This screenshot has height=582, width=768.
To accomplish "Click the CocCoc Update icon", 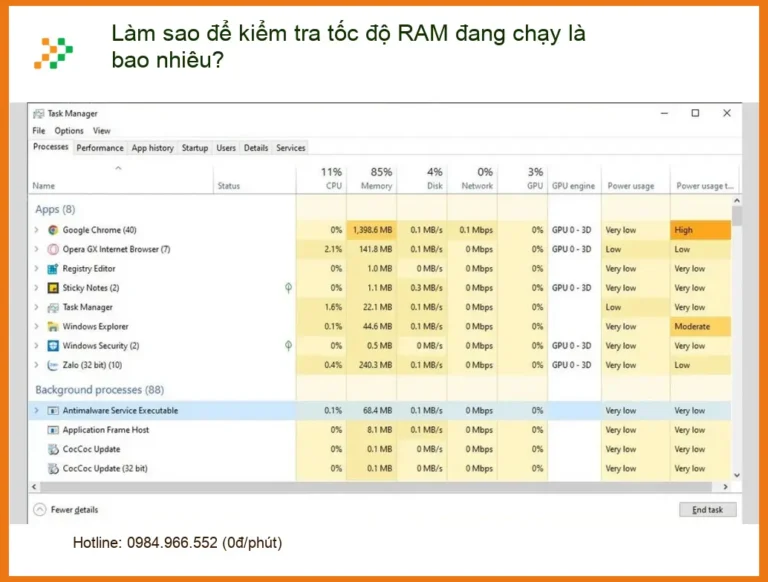I will 53,449.
